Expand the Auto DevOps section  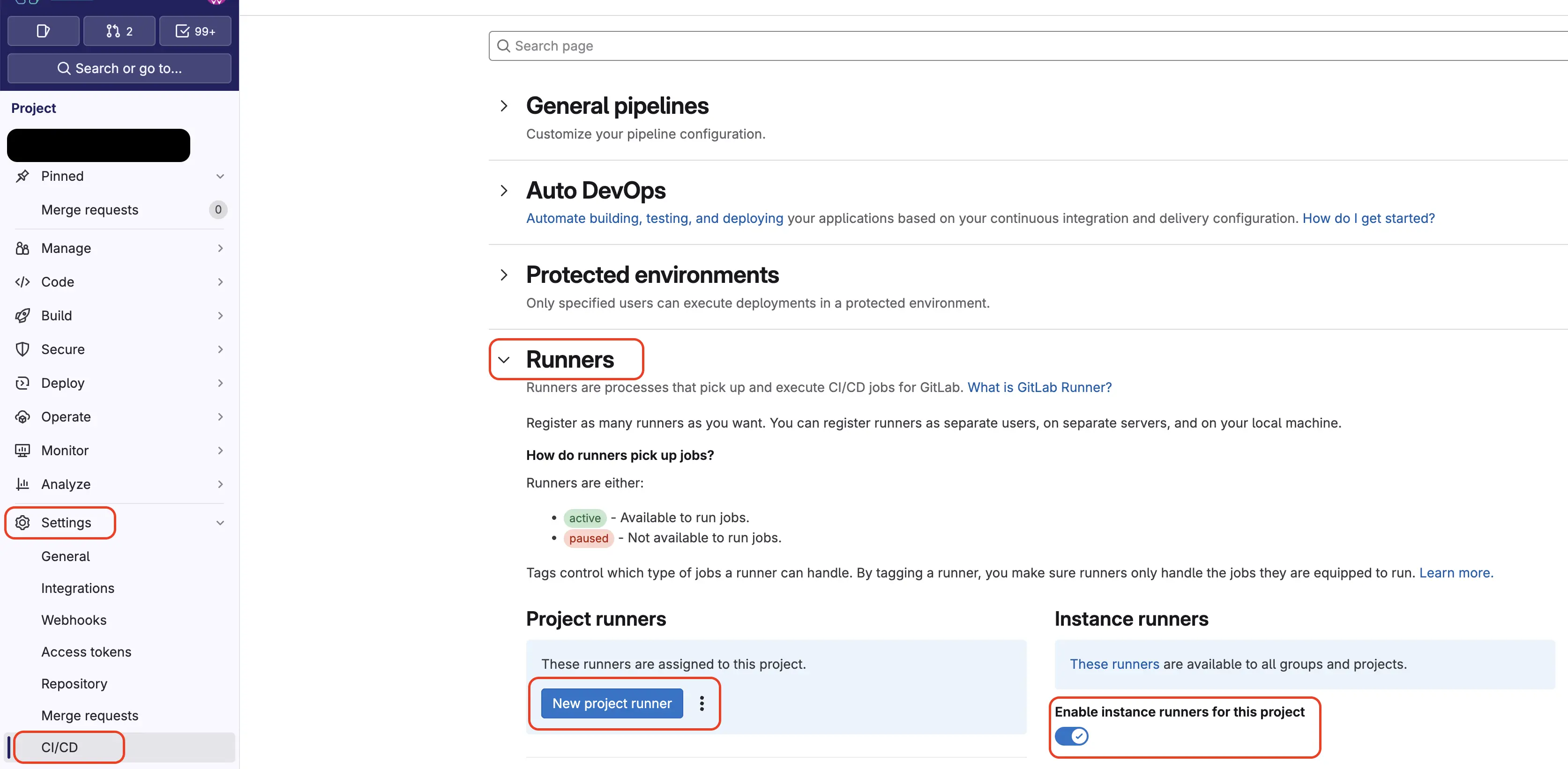click(x=504, y=191)
